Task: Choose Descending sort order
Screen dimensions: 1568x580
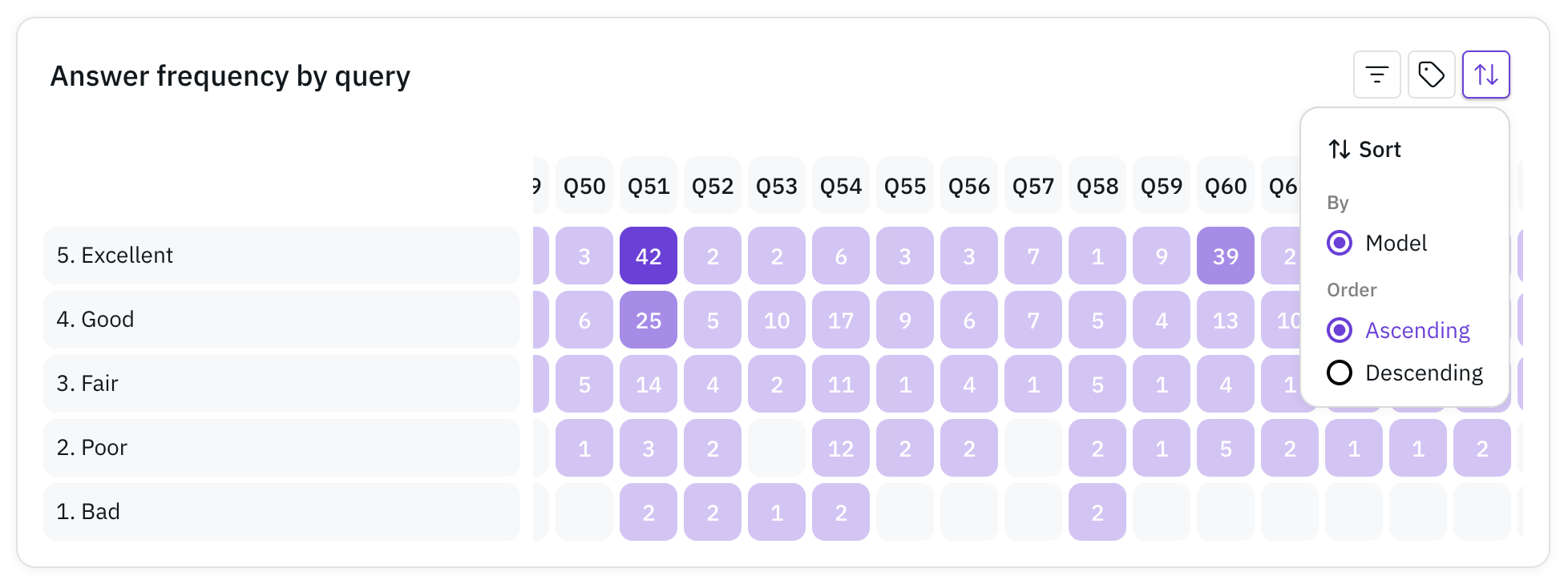Action: (x=1404, y=373)
